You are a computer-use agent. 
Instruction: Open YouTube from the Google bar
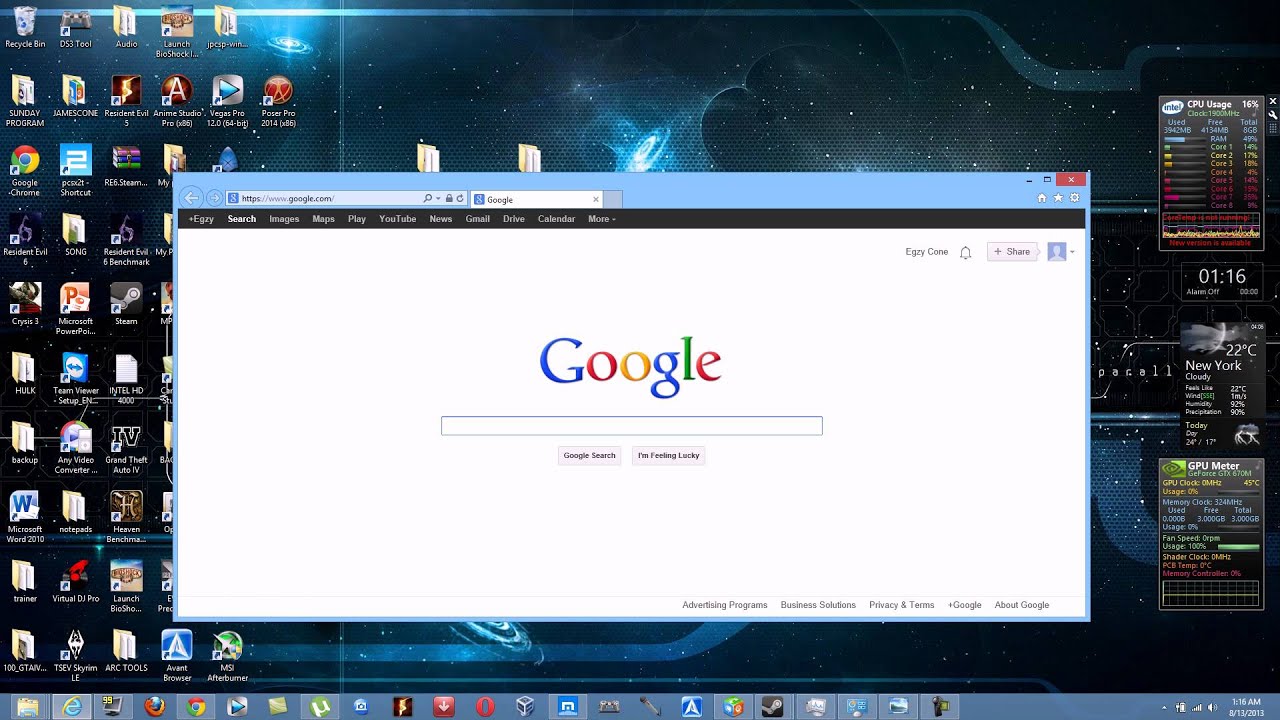tap(397, 219)
